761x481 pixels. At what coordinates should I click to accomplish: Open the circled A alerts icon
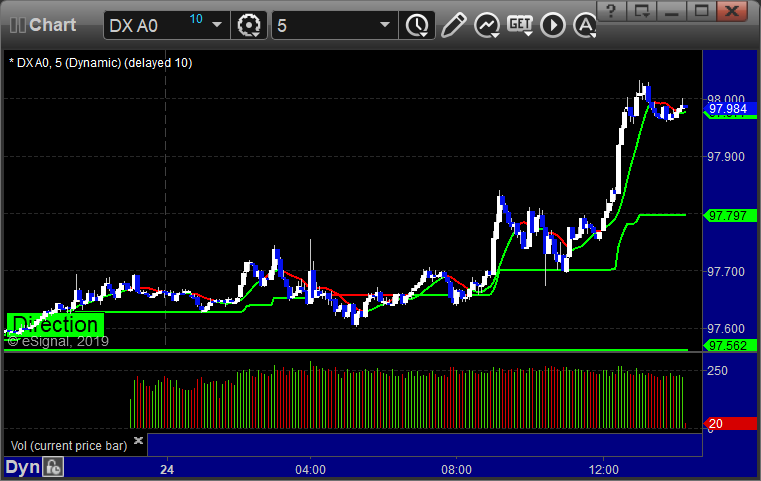pyautogui.click(x=585, y=25)
